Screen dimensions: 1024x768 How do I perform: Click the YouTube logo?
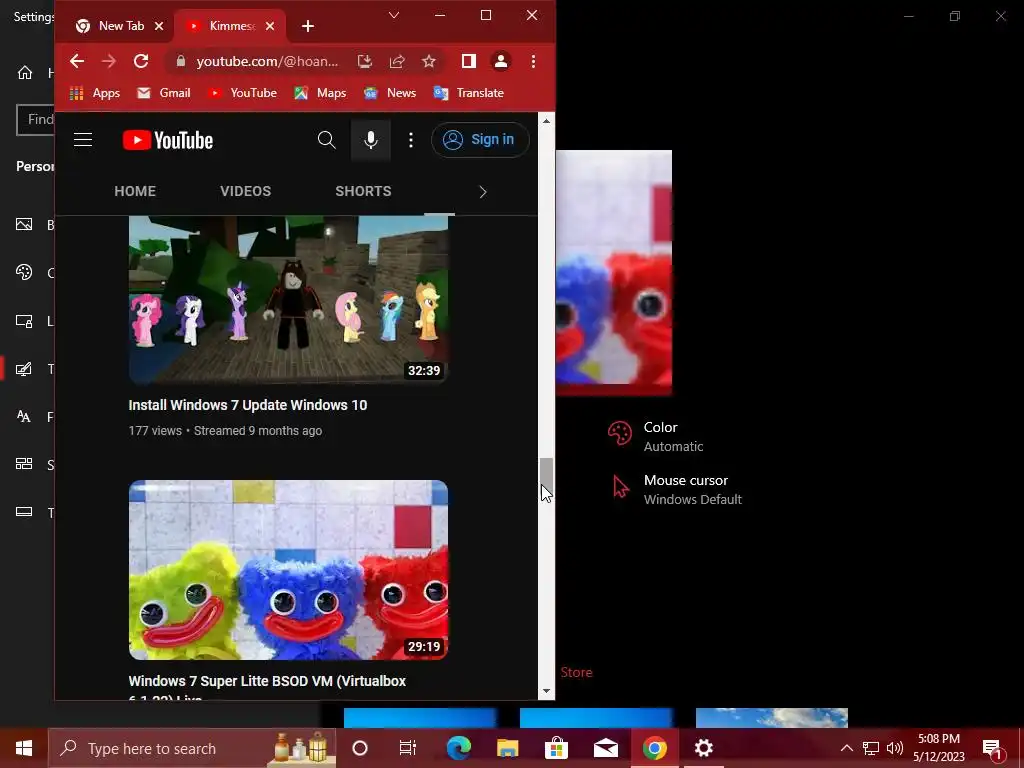click(x=168, y=140)
